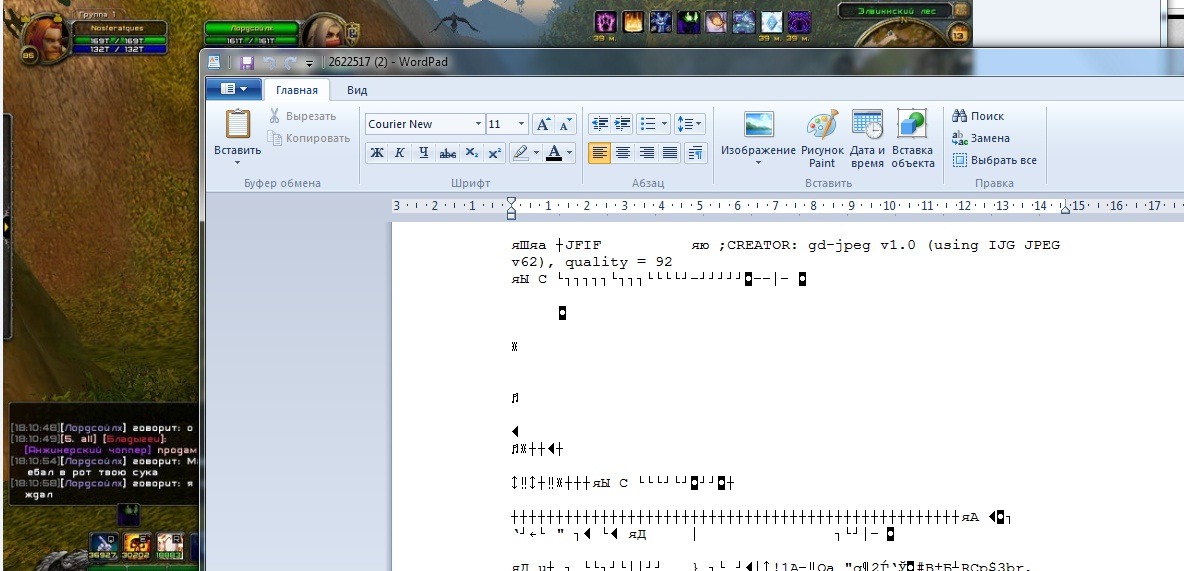
Task: Click the Рисунок Paint insert icon
Action: [x=822, y=124]
